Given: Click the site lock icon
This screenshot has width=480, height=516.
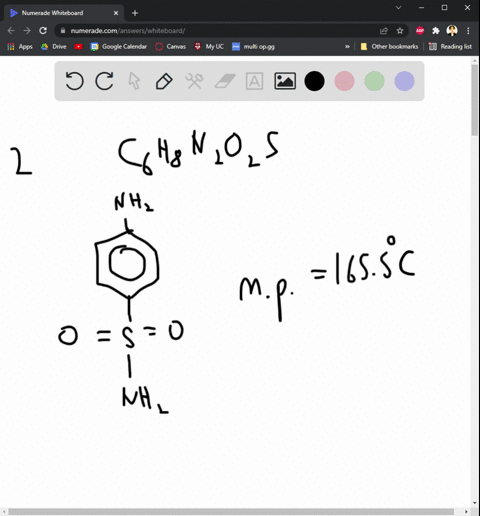Looking at the screenshot, I should point(63,31).
